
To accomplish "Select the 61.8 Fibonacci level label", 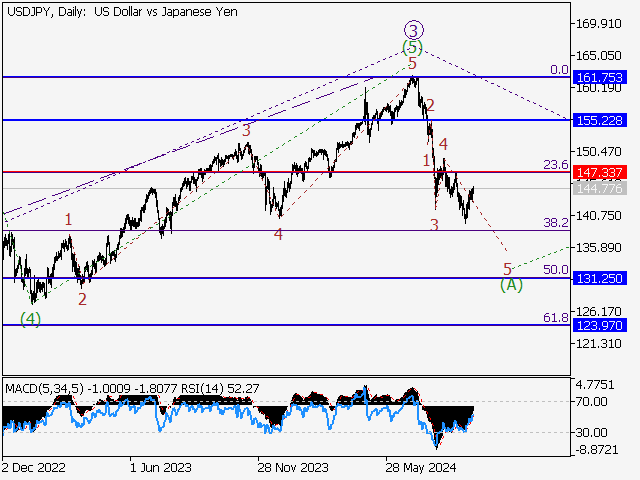I will pyautogui.click(x=556, y=317).
